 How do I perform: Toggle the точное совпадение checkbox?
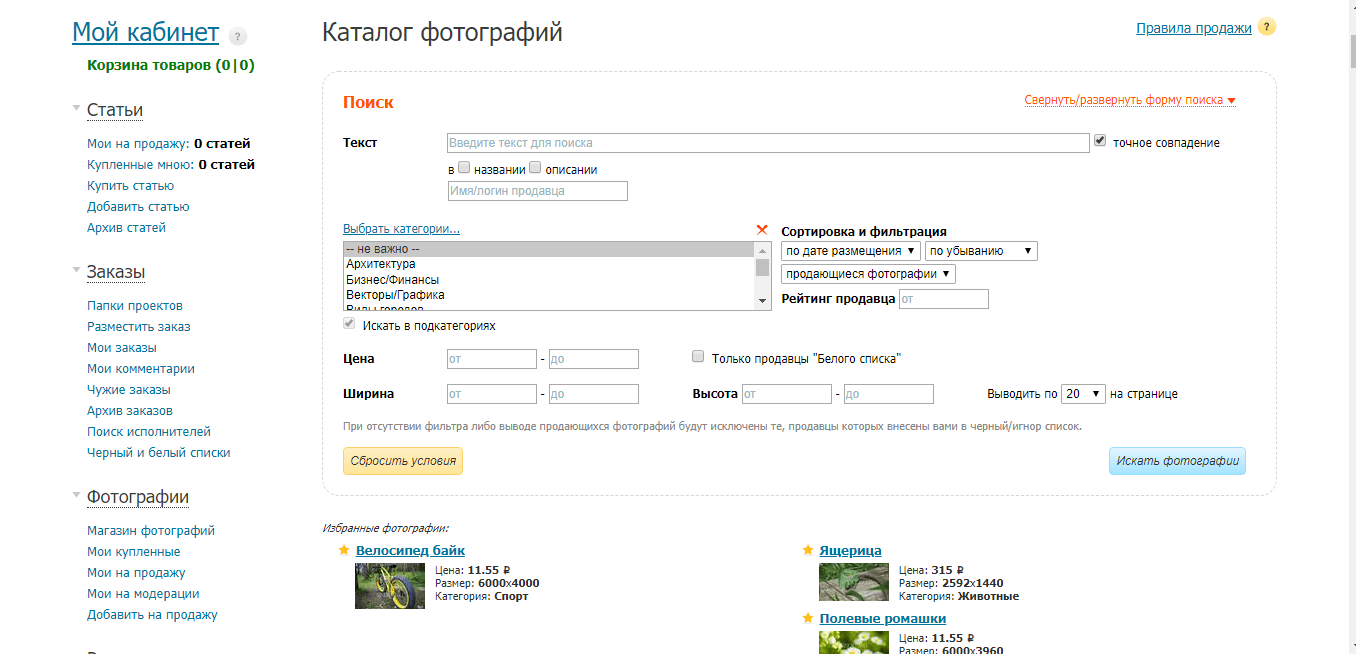tap(1101, 141)
